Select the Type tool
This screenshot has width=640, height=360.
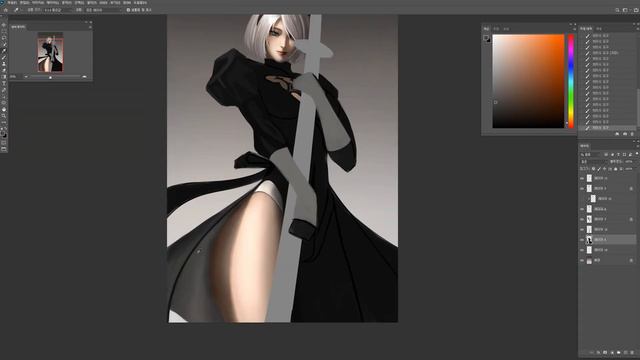(x=4, y=83)
